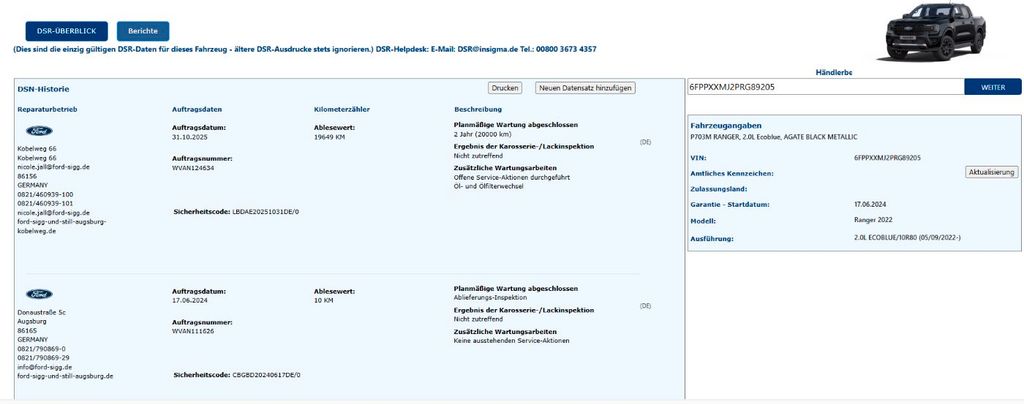Select order date 31.10.2025
The image size is (1024, 404).
point(189,137)
